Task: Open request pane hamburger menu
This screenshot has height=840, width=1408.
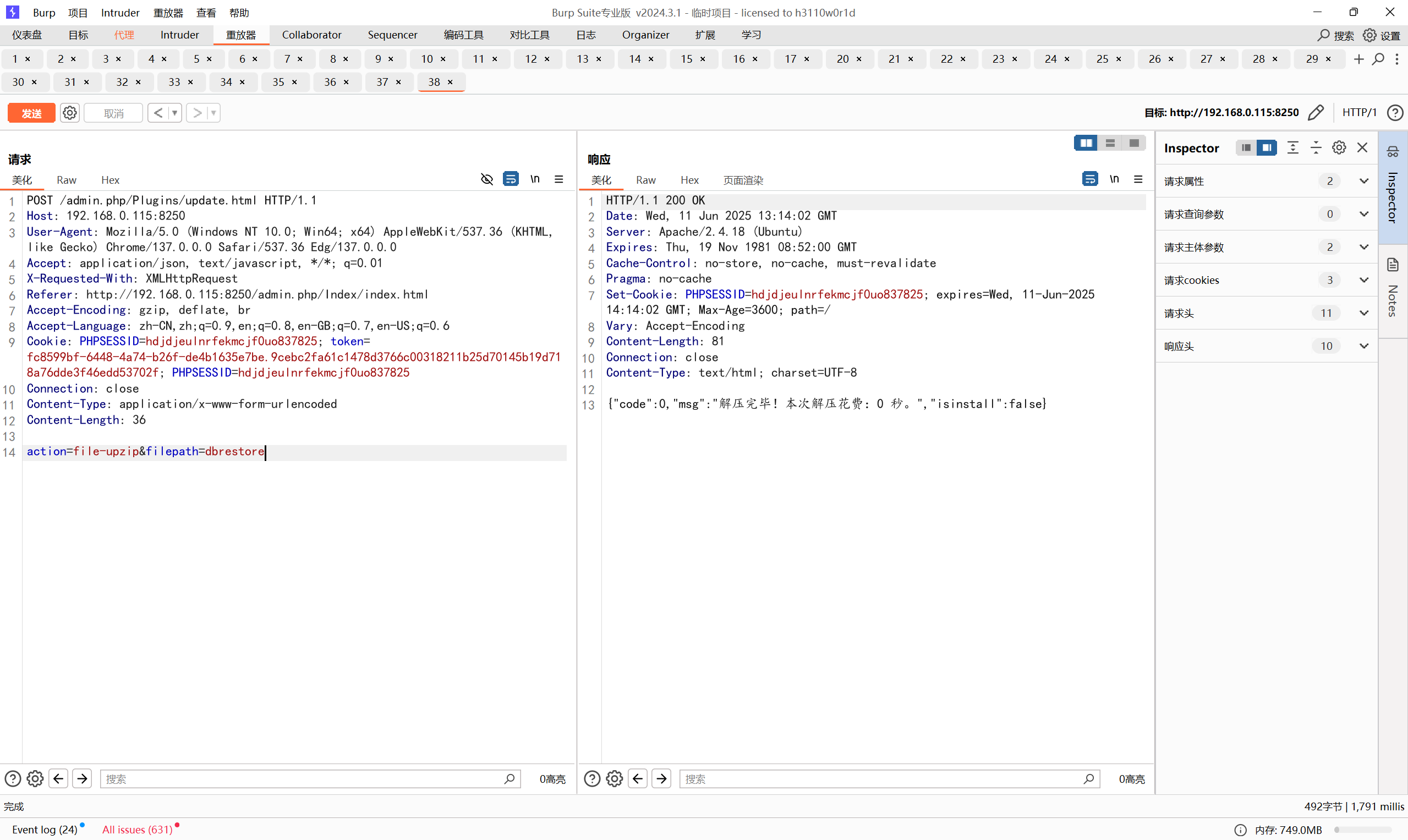Action: tap(559, 179)
